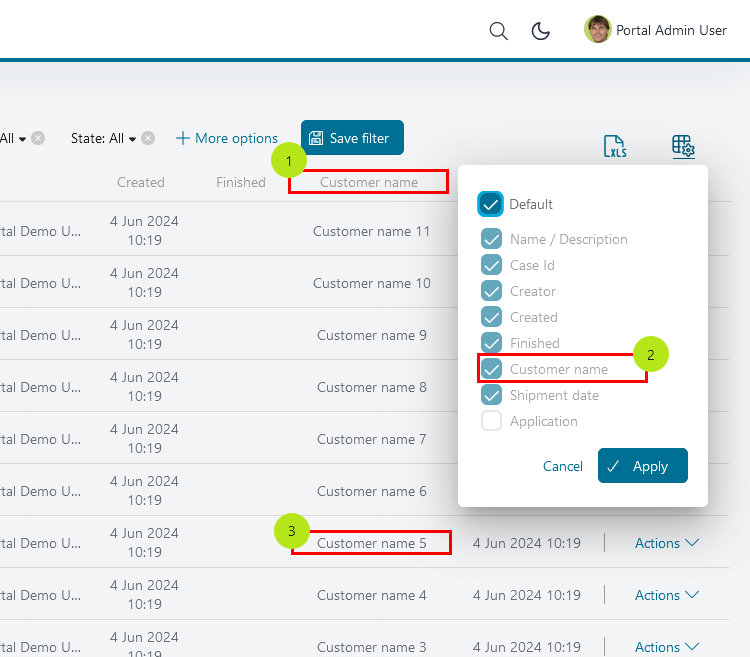Toggle the Default checkbox
Viewport: 750px width, 657px height.
[x=490, y=204]
